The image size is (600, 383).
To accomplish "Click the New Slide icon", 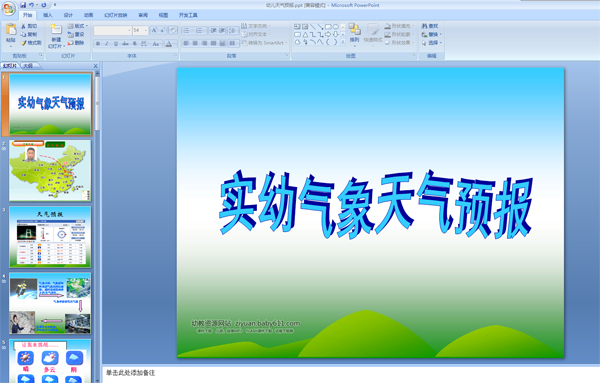I will point(56,29).
